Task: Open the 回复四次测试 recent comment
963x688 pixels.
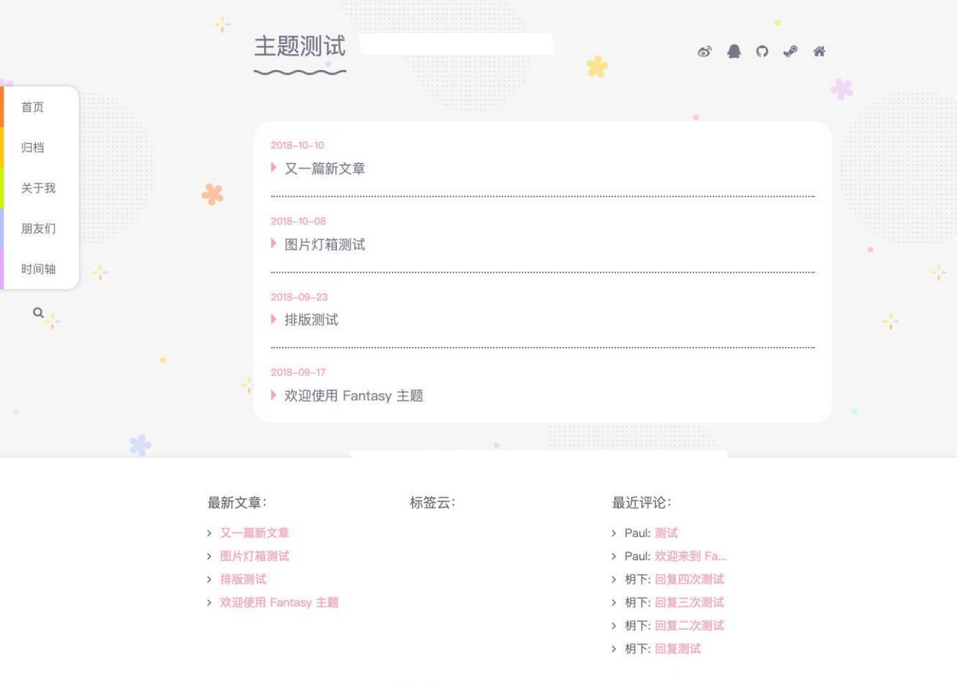Action: click(689, 580)
